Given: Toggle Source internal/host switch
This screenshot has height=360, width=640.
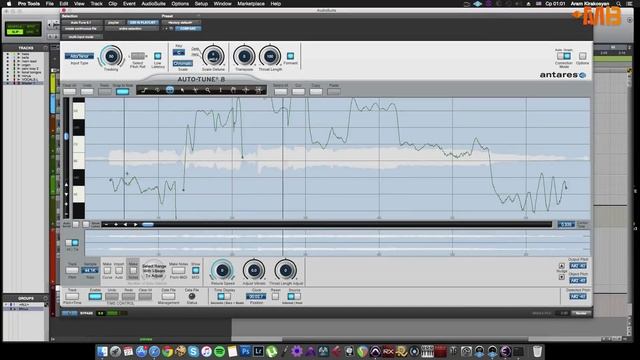Looking at the screenshot, I should click(x=294, y=296).
